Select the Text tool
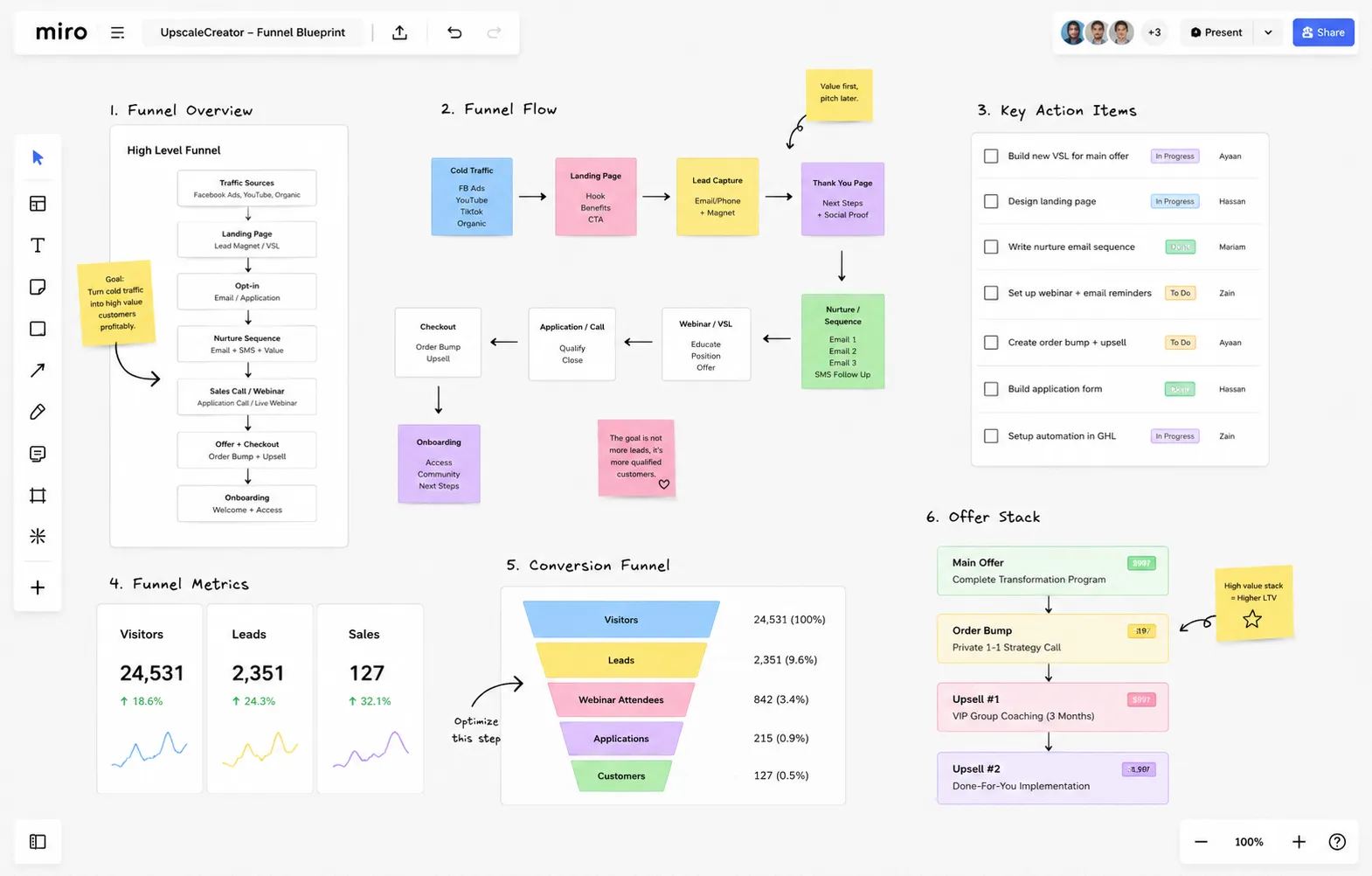This screenshot has width=1372, height=876. click(38, 246)
